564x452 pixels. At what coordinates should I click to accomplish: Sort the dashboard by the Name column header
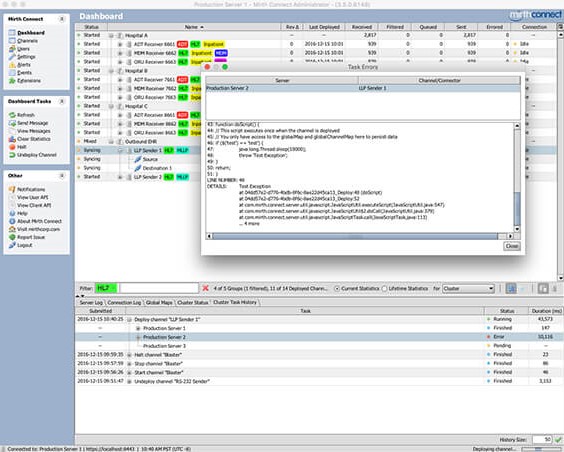[194, 27]
